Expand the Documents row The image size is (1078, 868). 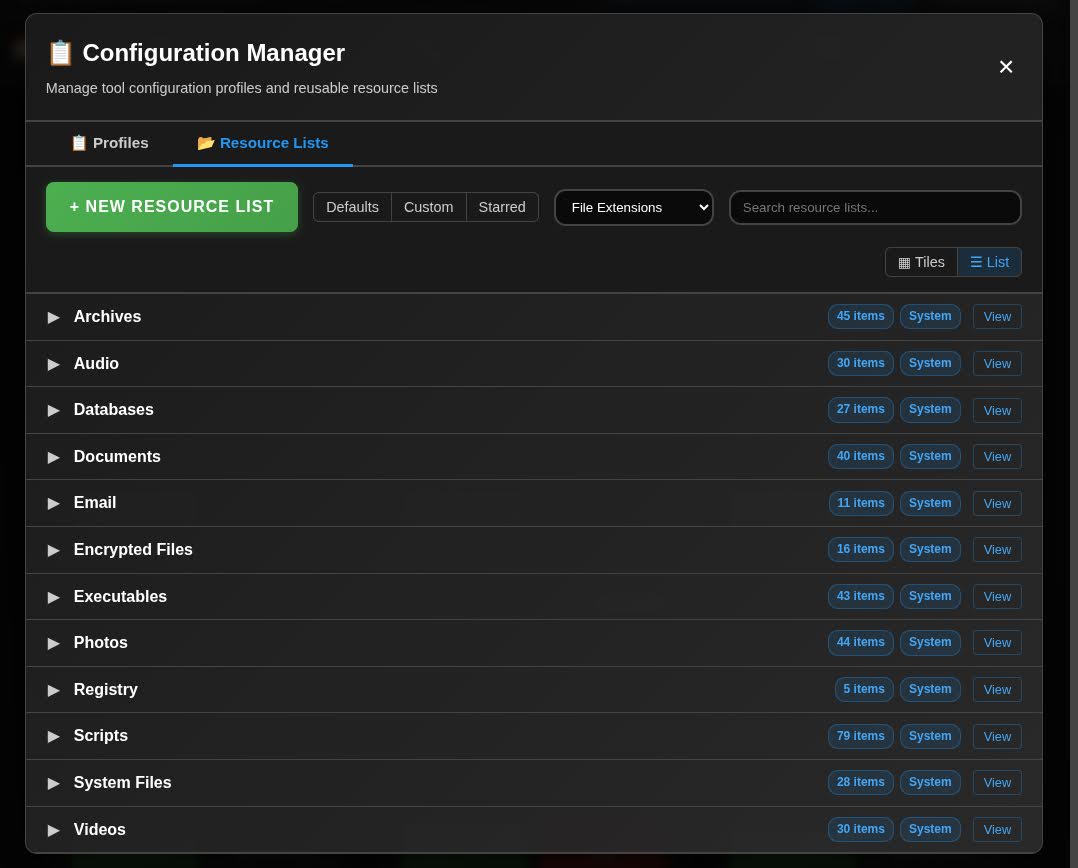tap(53, 457)
